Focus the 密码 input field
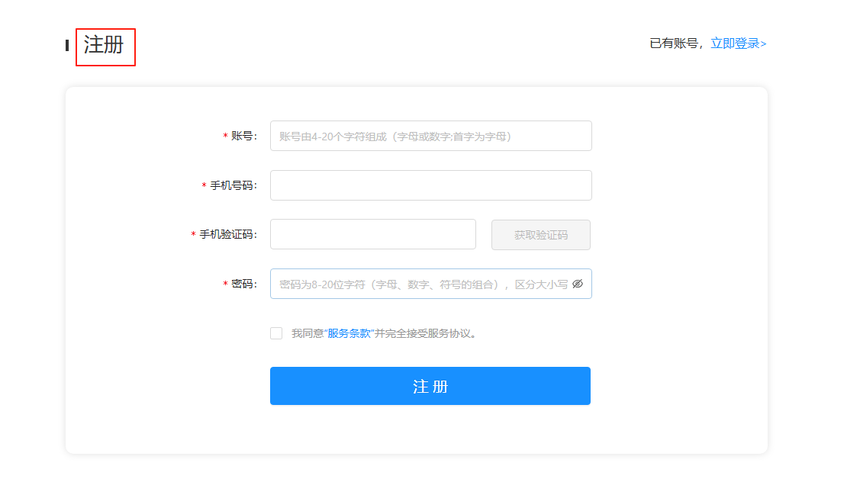The image size is (860, 482). coord(431,283)
